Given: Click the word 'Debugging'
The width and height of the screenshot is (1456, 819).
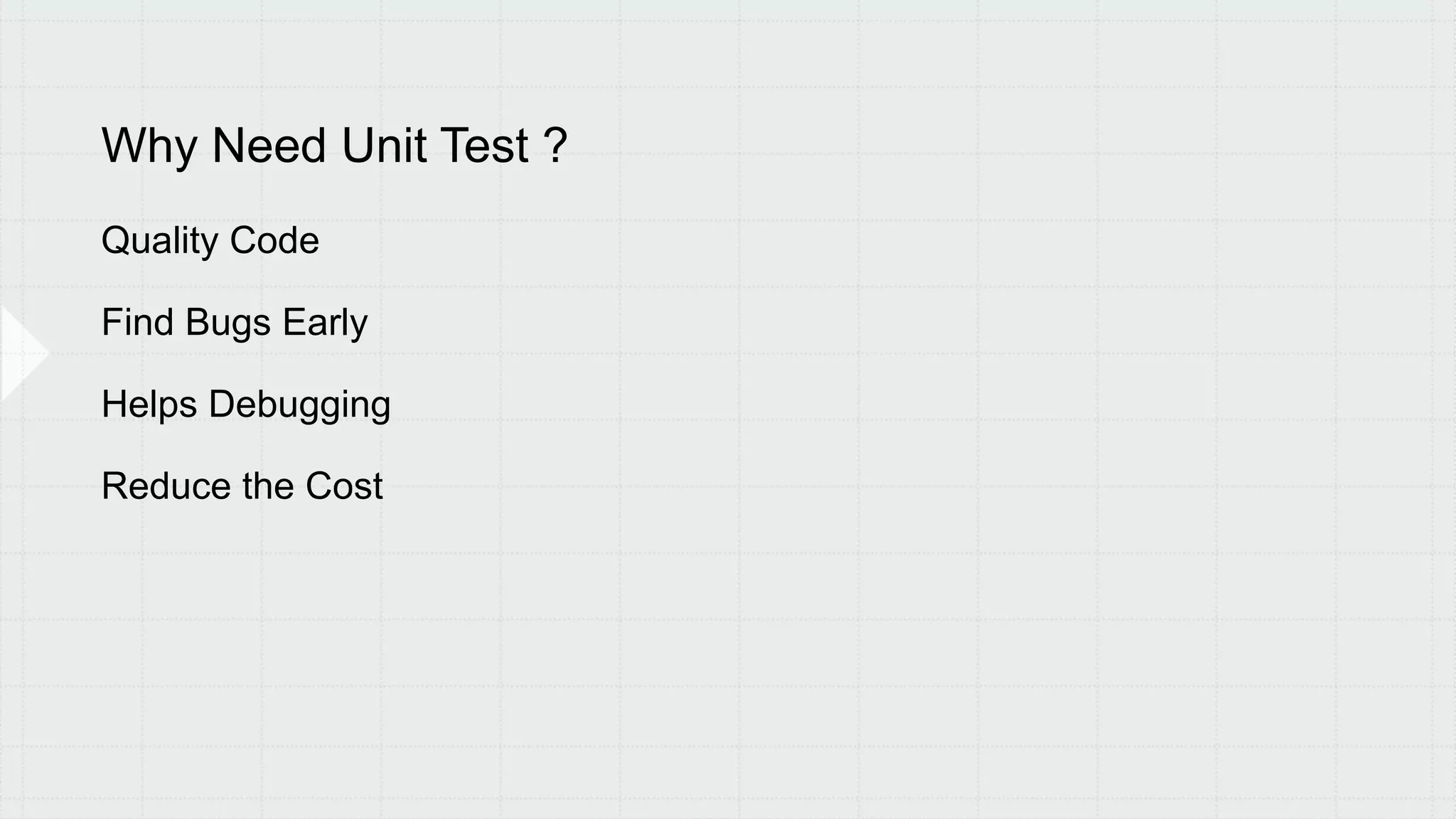Looking at the screenshot, I should click(299, 404).
